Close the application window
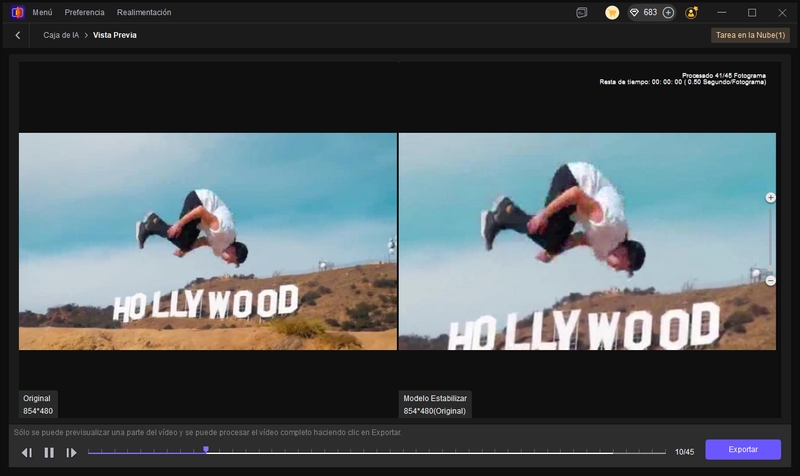Screen dimensions: 800x476 [x=782, y=13]
